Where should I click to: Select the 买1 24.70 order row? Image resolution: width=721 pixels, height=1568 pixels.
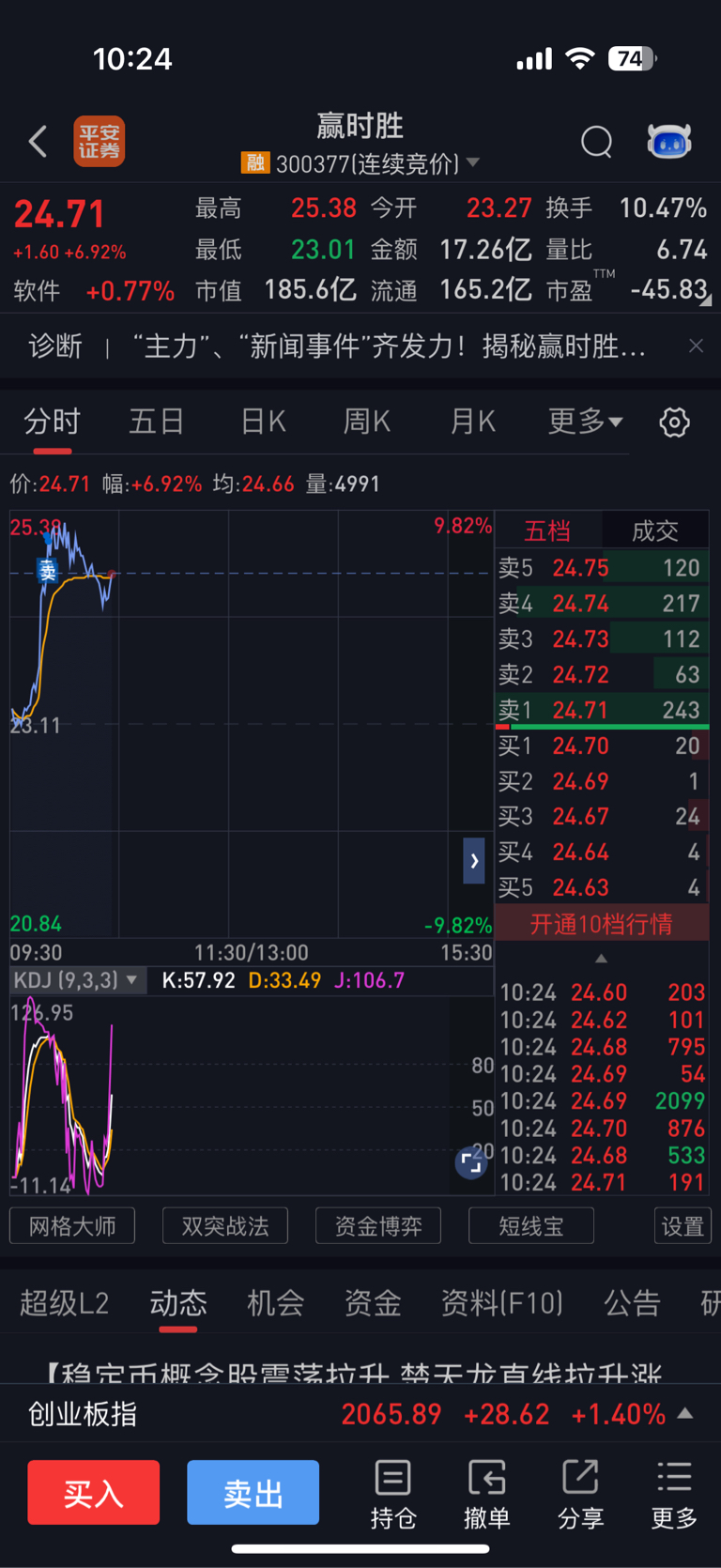602,746
